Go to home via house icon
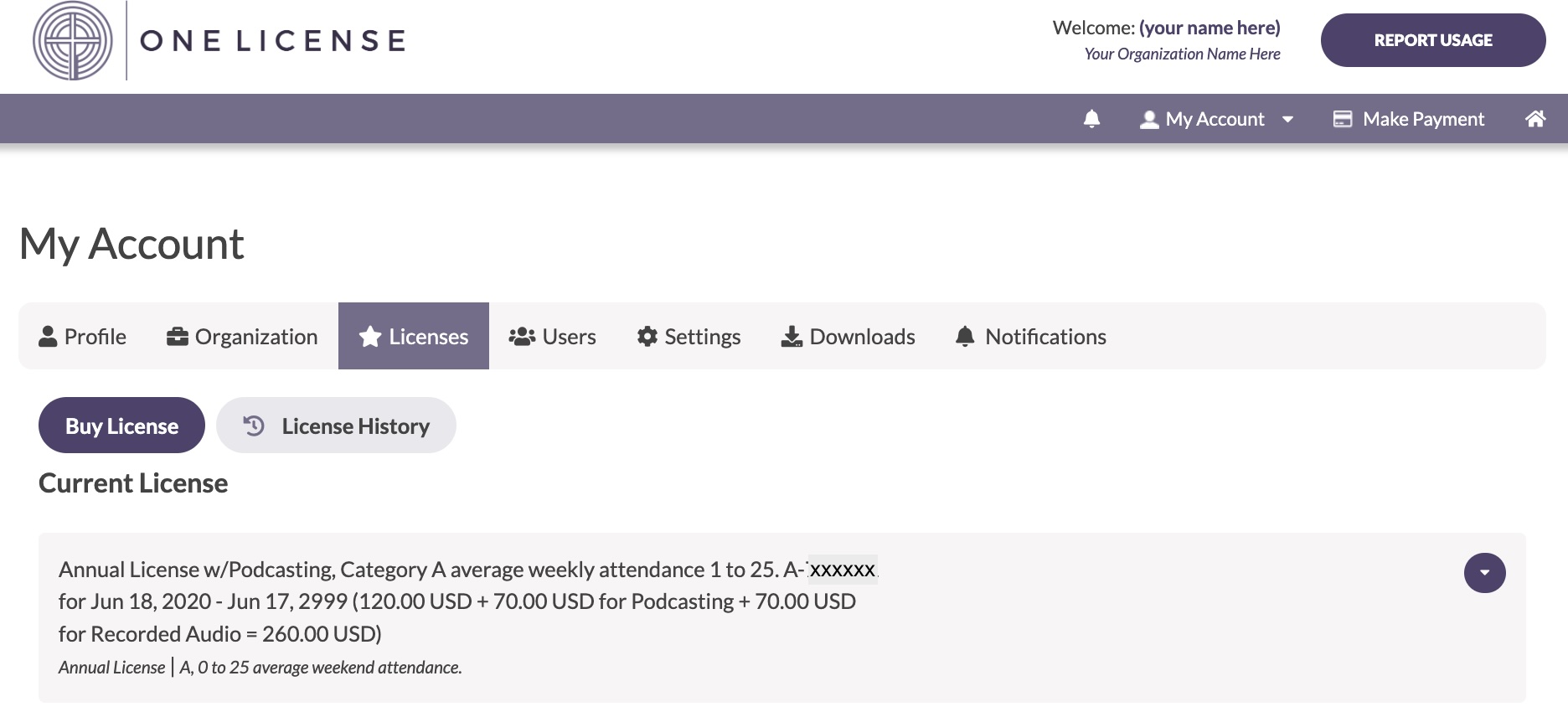 coord(1535,119)
